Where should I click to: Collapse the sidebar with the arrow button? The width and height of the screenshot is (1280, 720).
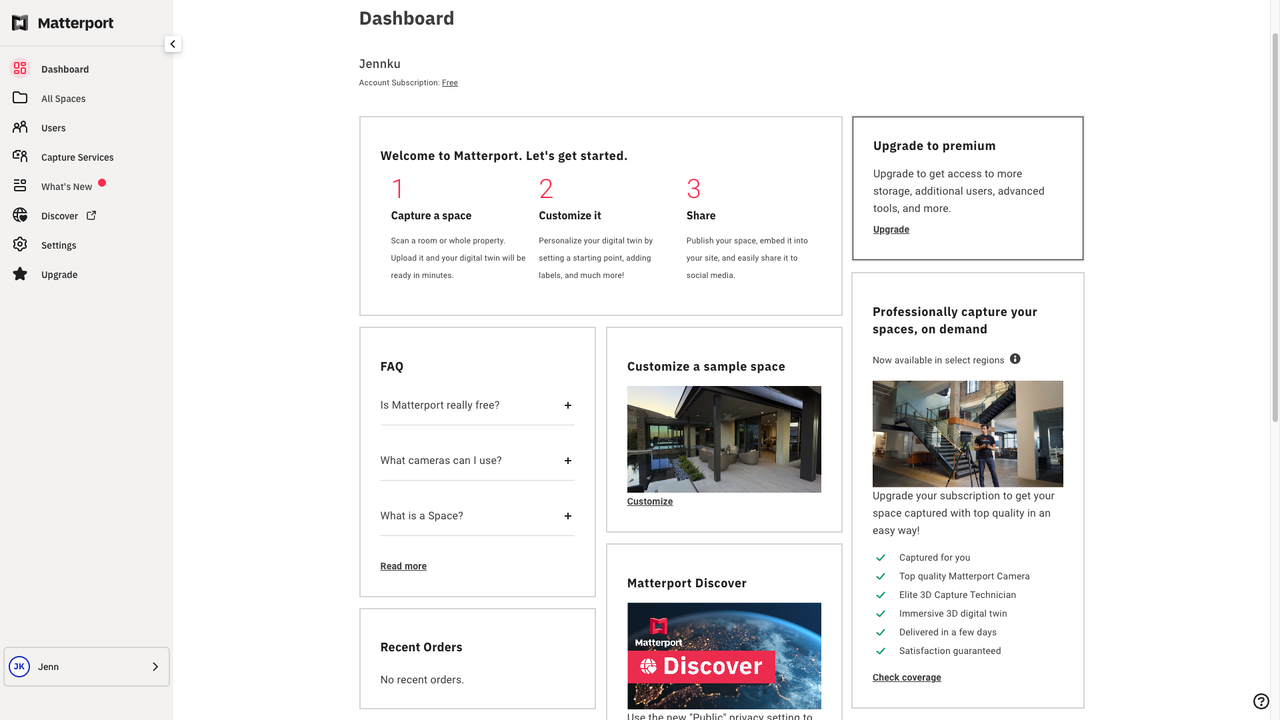pyautogui.click(x=173, y=44)
